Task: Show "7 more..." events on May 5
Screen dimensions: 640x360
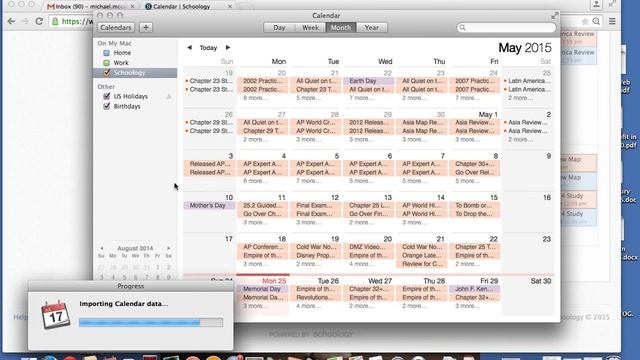Action: [x=309, y=181]
